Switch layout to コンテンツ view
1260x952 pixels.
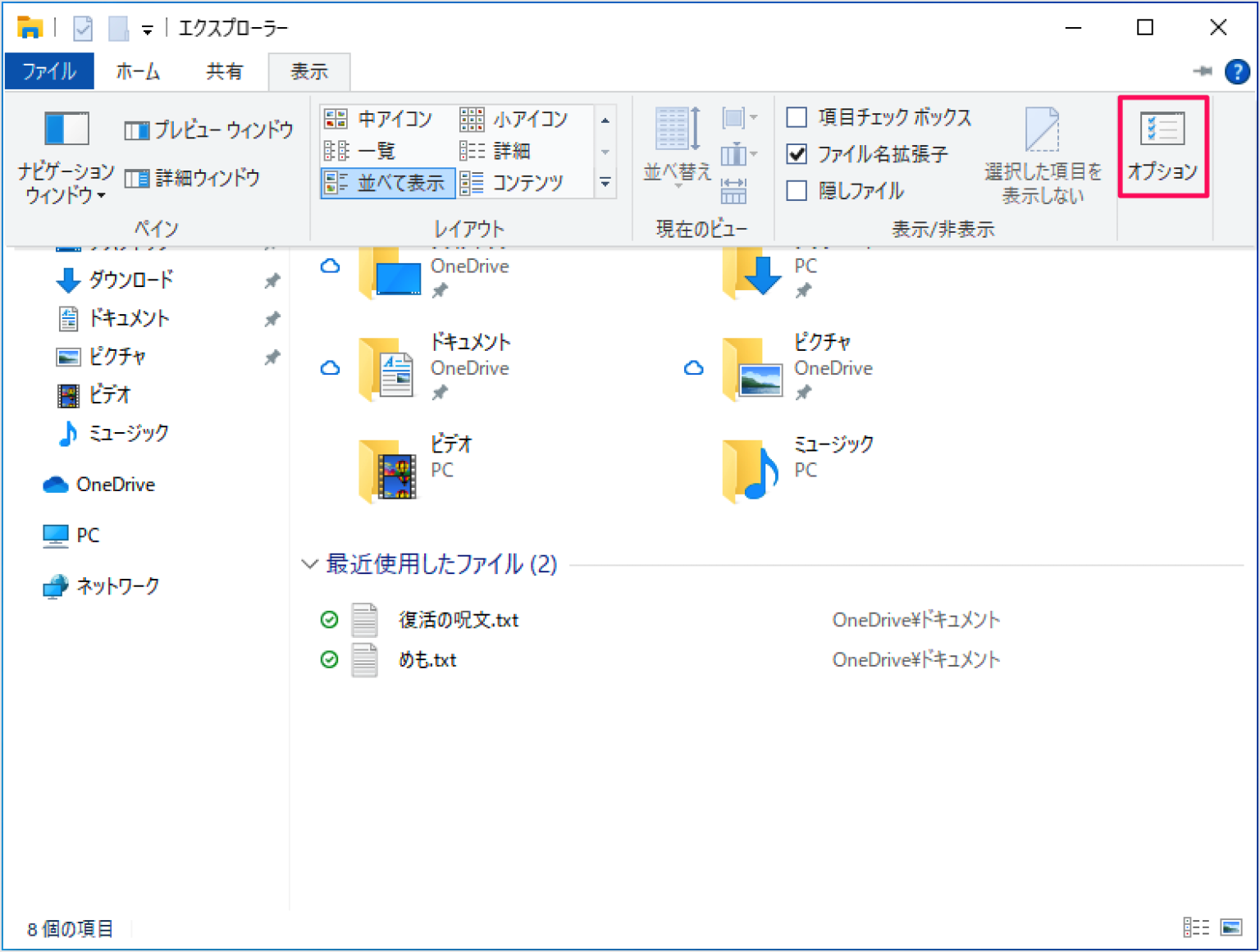(512, 183)
